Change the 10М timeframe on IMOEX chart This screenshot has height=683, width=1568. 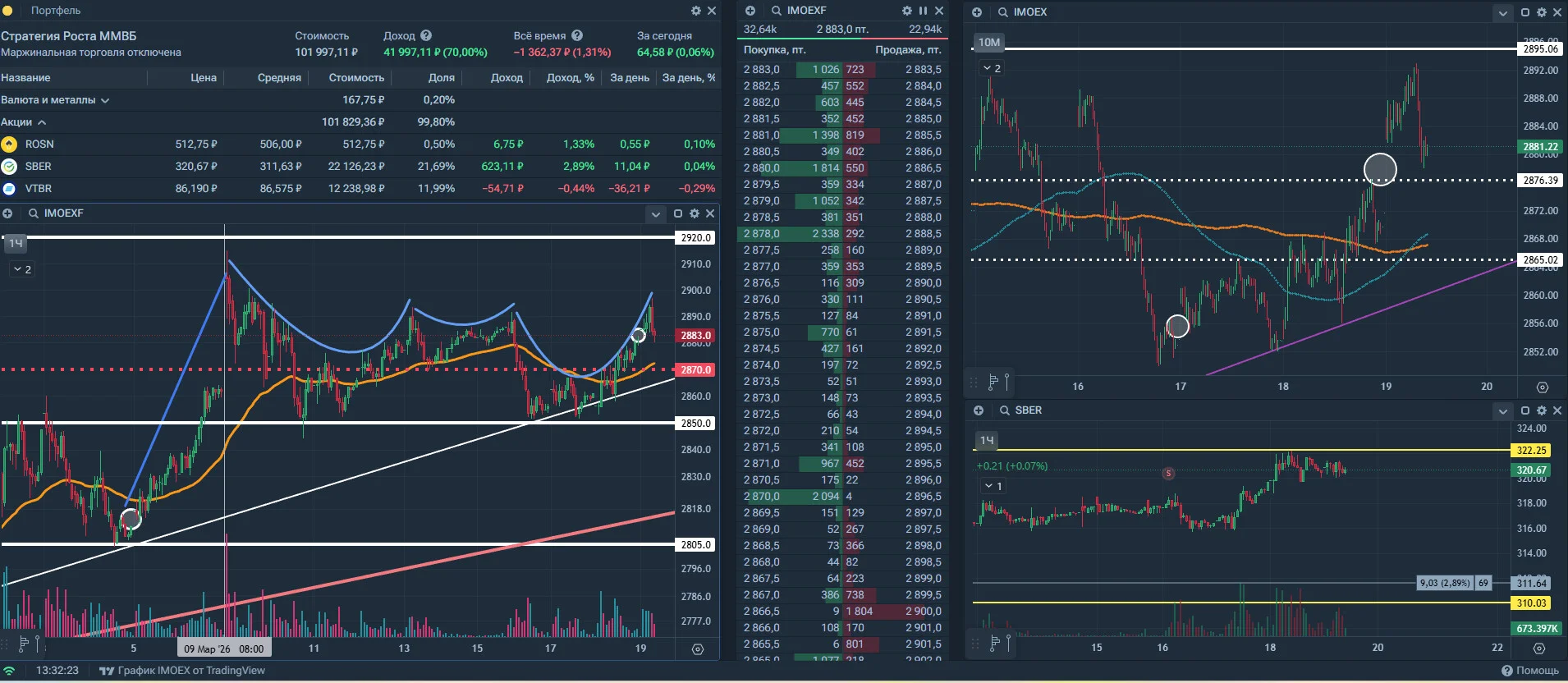coord(989,42)
